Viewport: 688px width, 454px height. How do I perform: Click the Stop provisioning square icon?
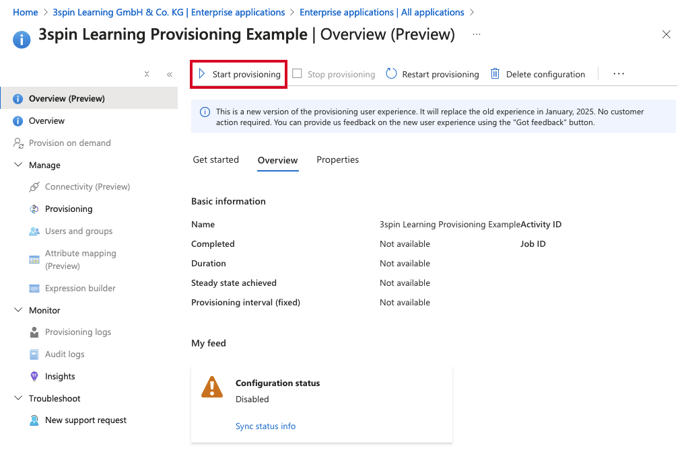click(297, 74)
